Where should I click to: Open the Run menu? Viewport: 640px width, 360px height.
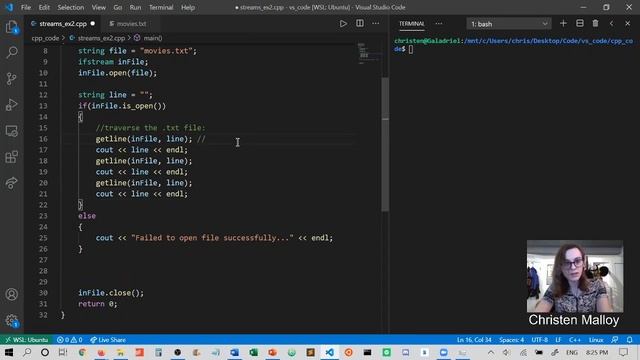click(x=135, y=7)
